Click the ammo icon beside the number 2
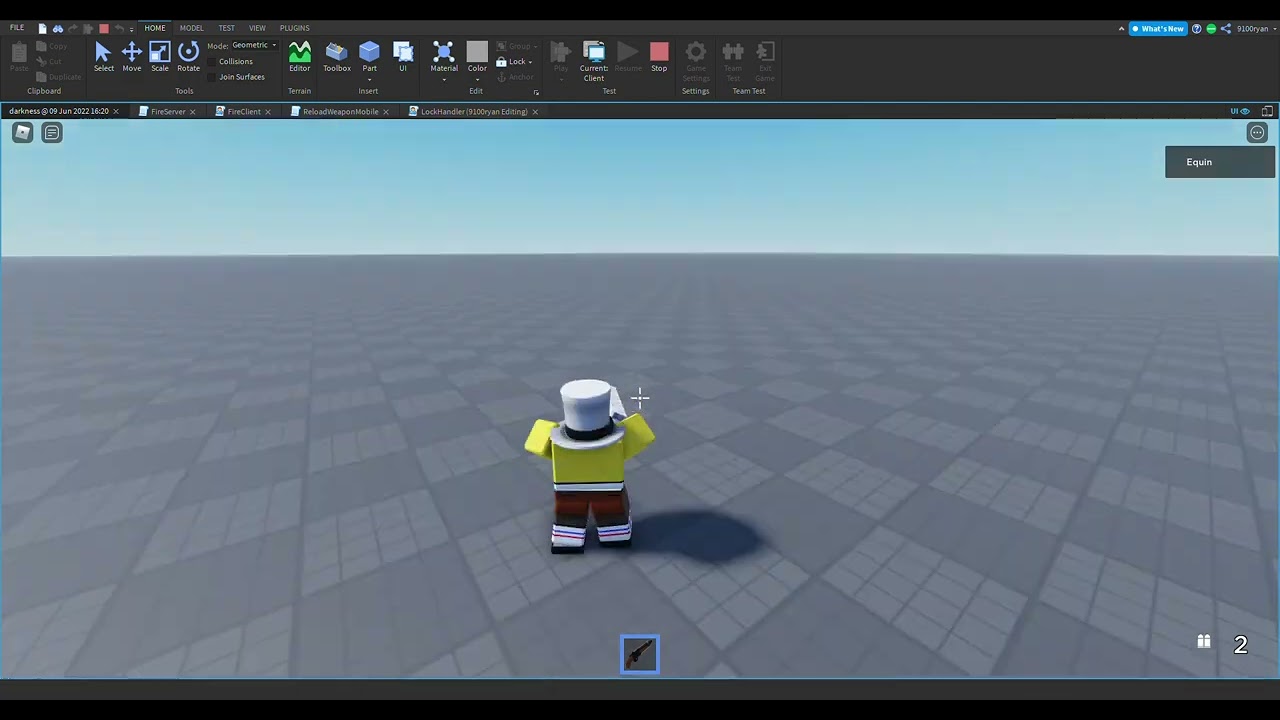1280x720 pixels. pos(1204,642)
